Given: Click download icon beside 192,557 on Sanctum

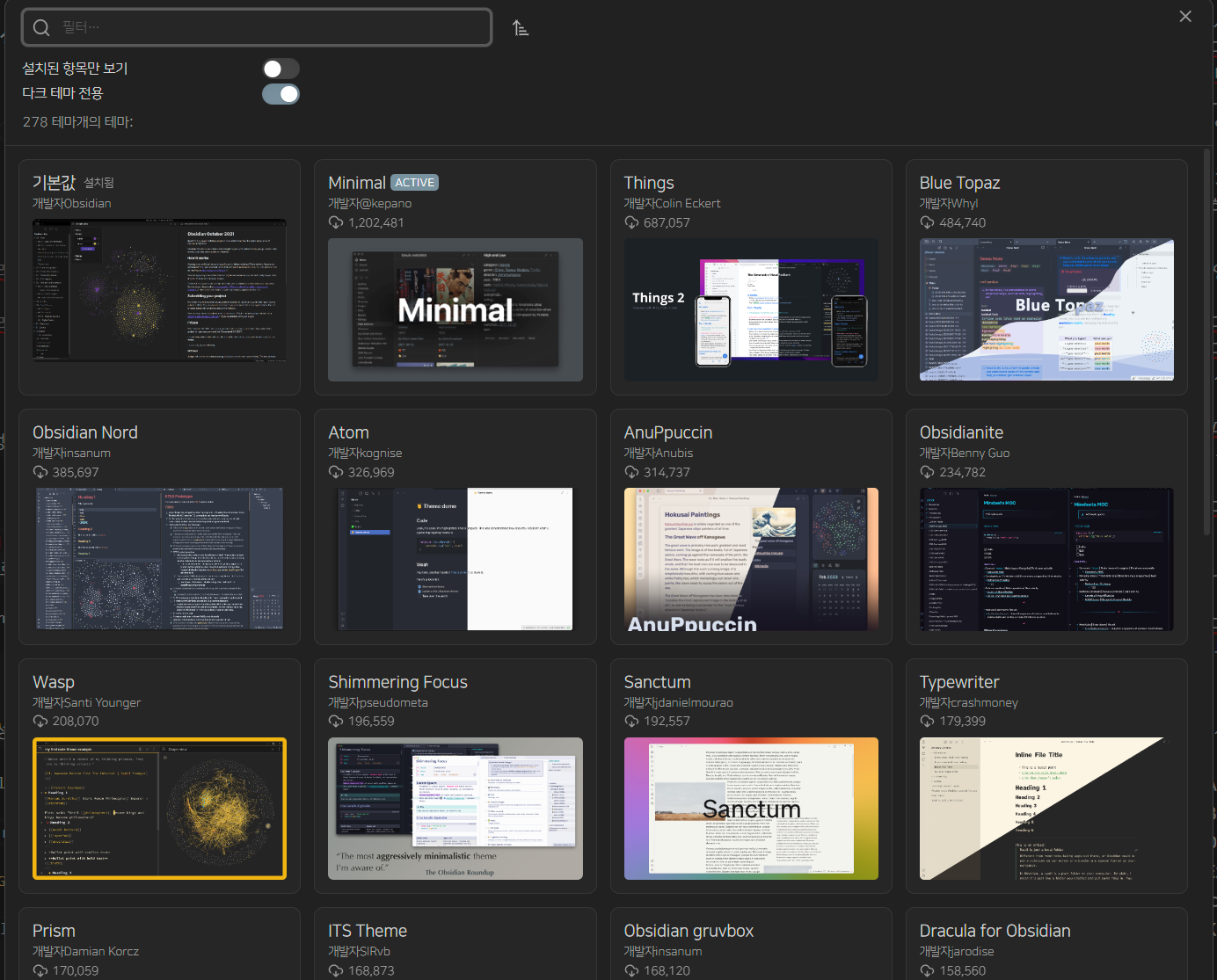Looking at the screenshot, I should tap(631, 721).
